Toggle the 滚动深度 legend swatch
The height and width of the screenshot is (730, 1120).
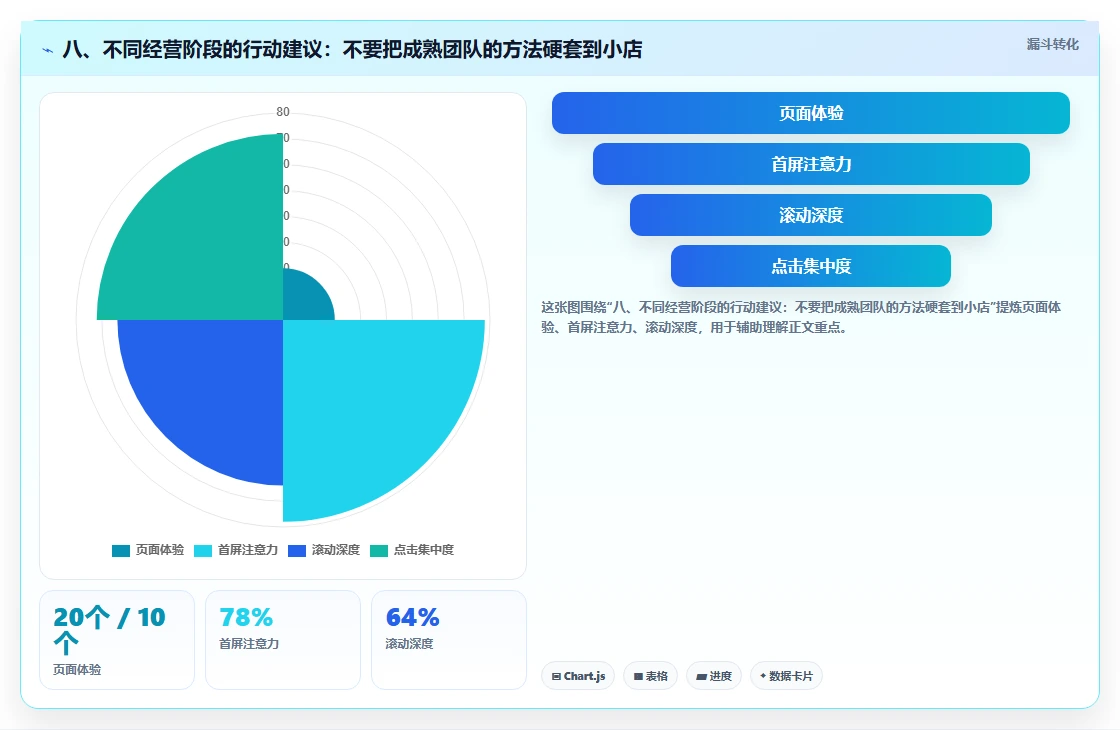coord(296,550)
